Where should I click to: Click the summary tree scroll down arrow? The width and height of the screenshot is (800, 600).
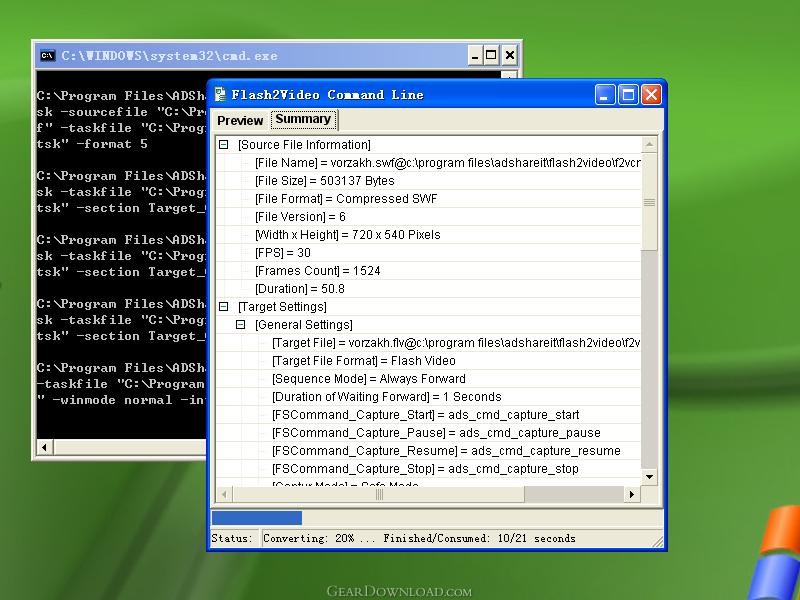(x=649, y=477)
